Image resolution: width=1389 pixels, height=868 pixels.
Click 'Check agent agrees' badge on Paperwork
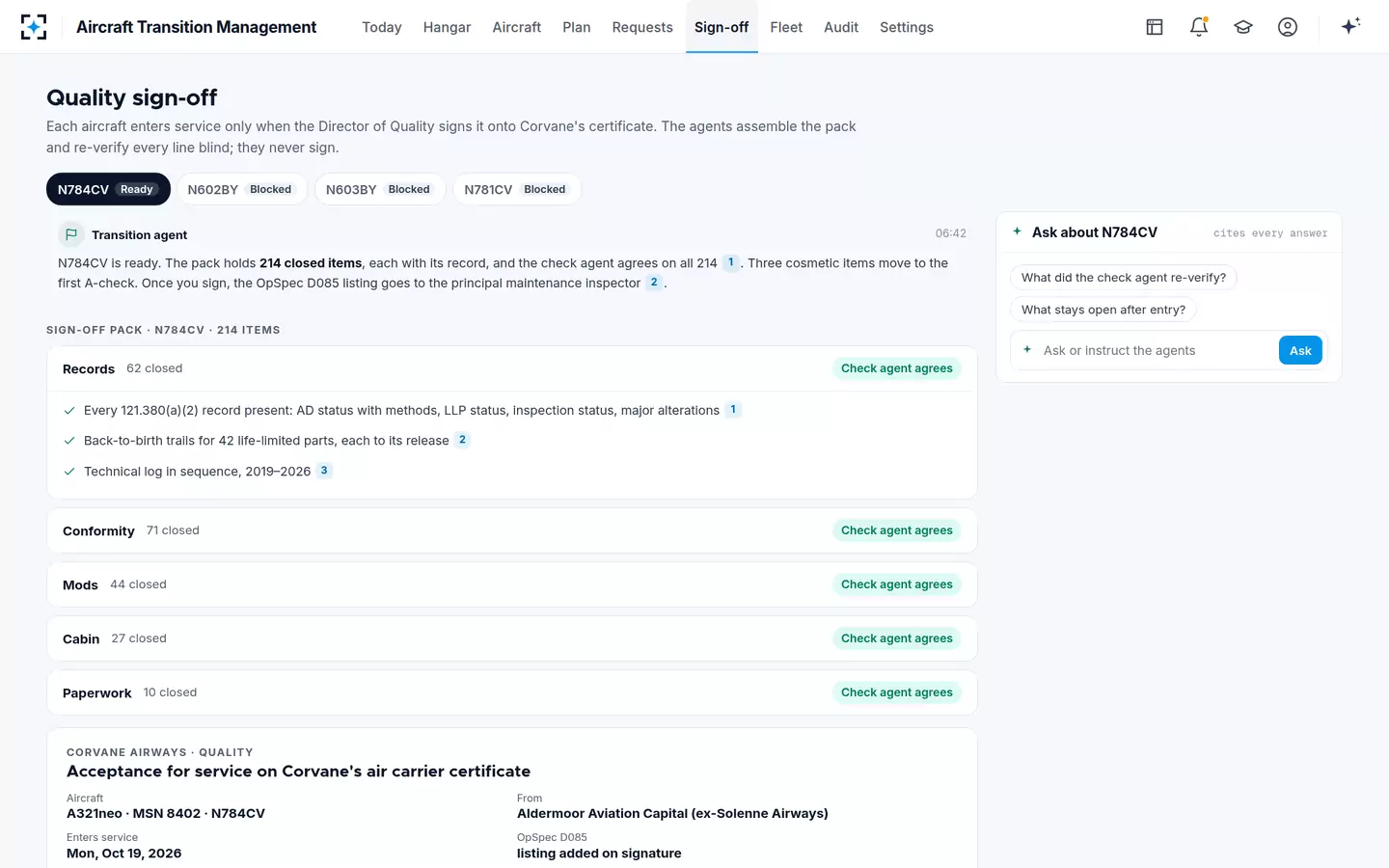[897, 692]
